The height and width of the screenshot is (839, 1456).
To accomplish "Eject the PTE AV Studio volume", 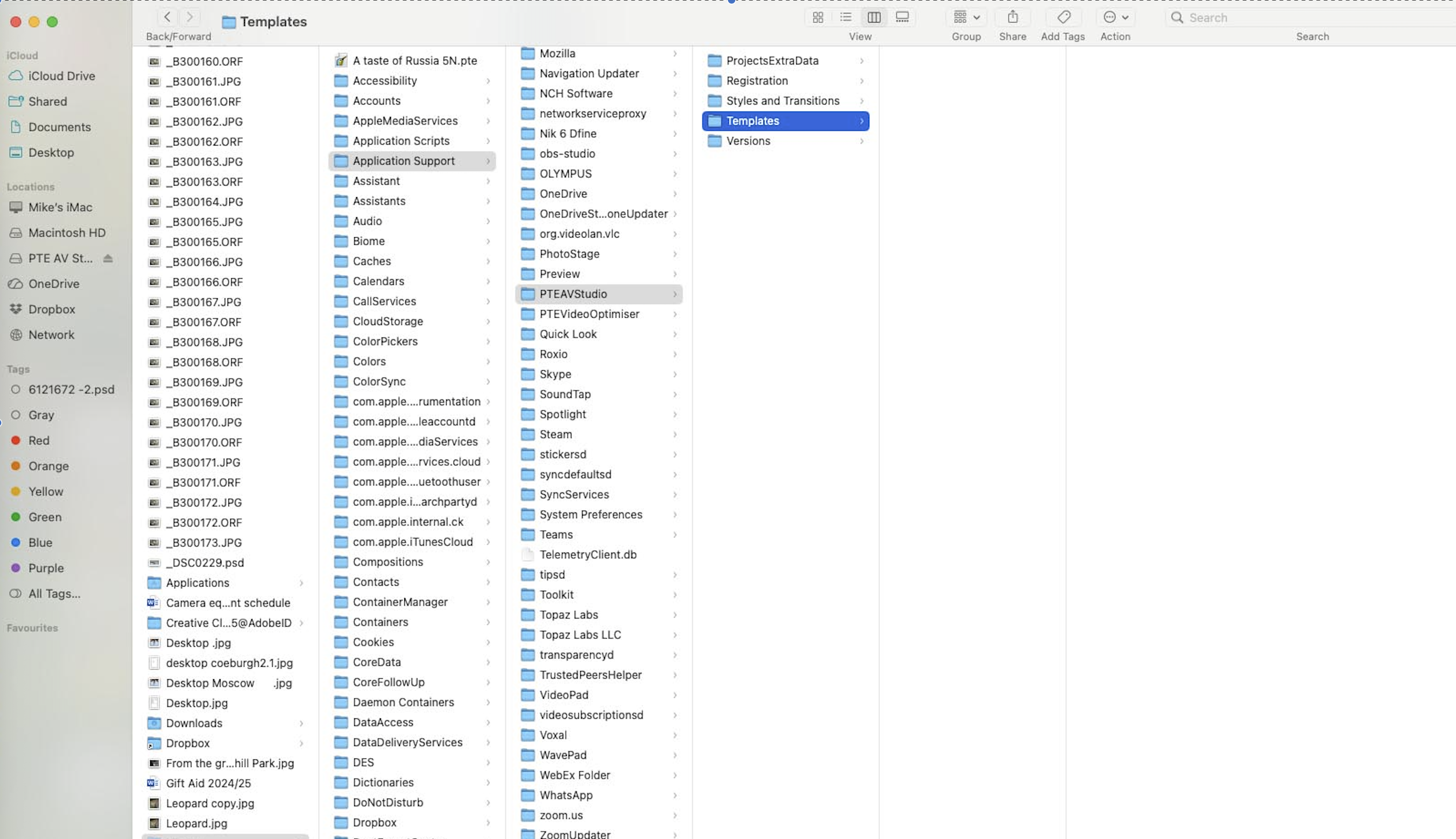I will click(108, 259).
